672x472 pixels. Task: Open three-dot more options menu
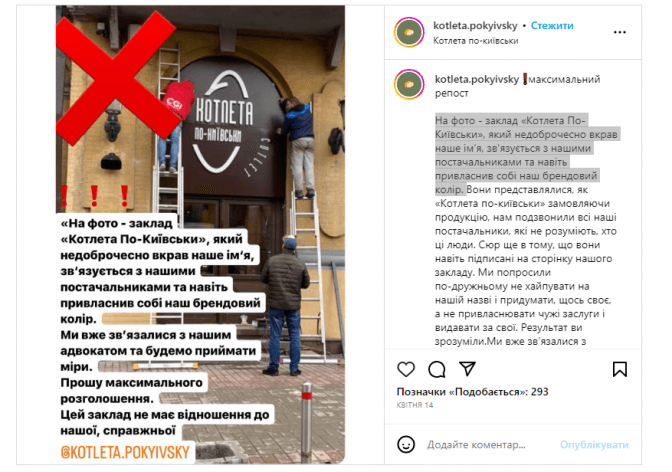[620, 32]
